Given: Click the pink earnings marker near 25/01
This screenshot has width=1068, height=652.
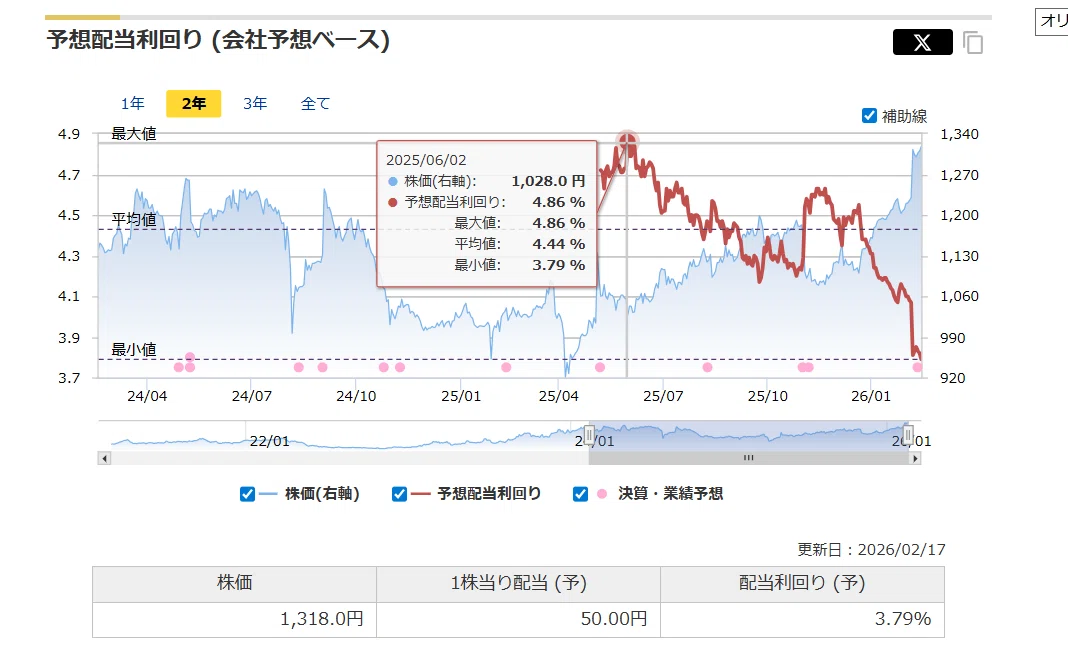Looking at the screenshot, I should point(506,367).
